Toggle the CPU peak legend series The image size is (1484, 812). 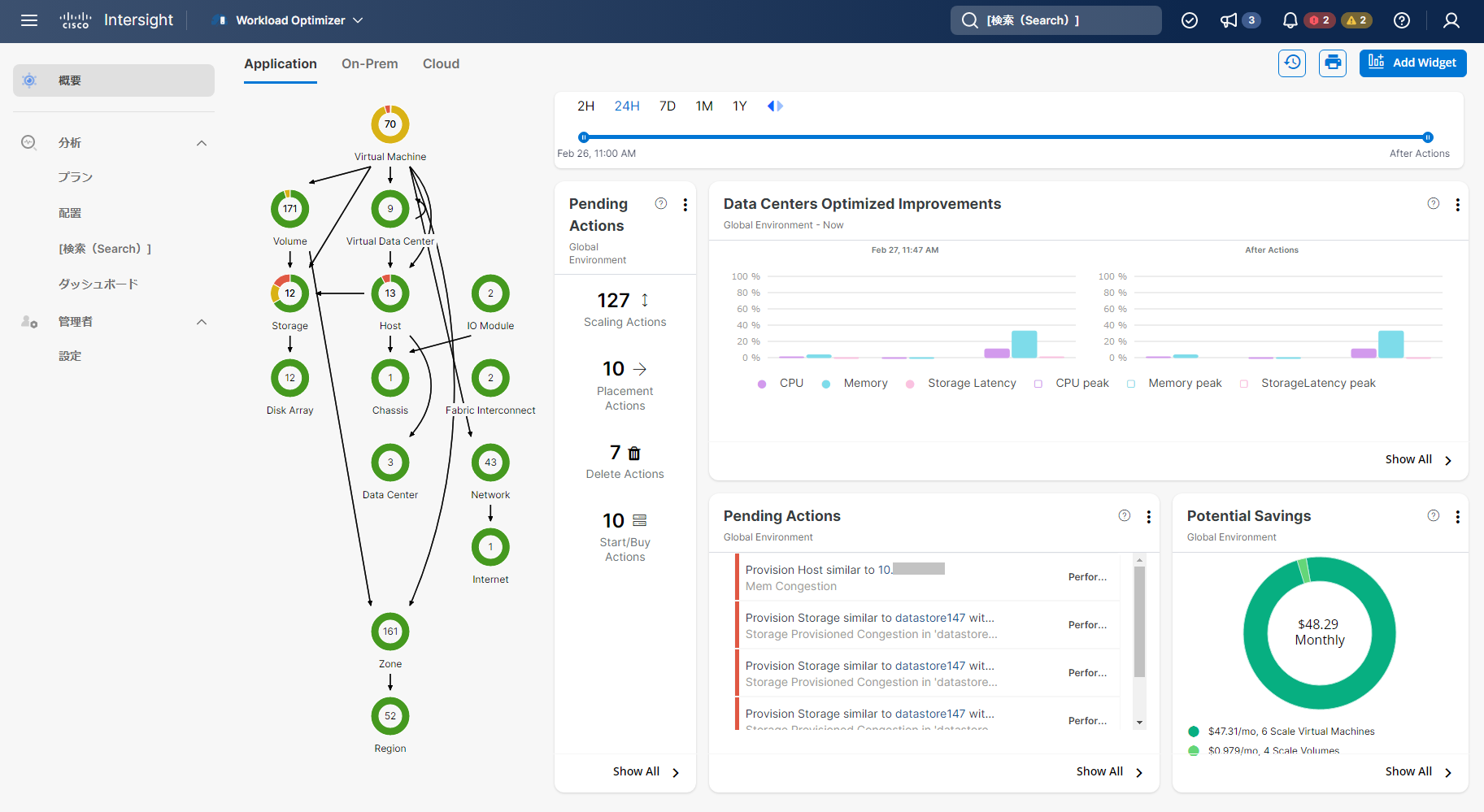[x=1072, y=384]
